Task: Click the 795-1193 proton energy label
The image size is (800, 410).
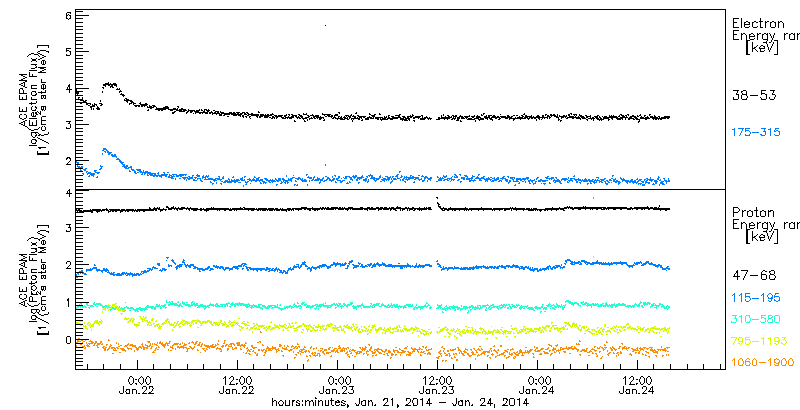Action: [x=759, y=341]
